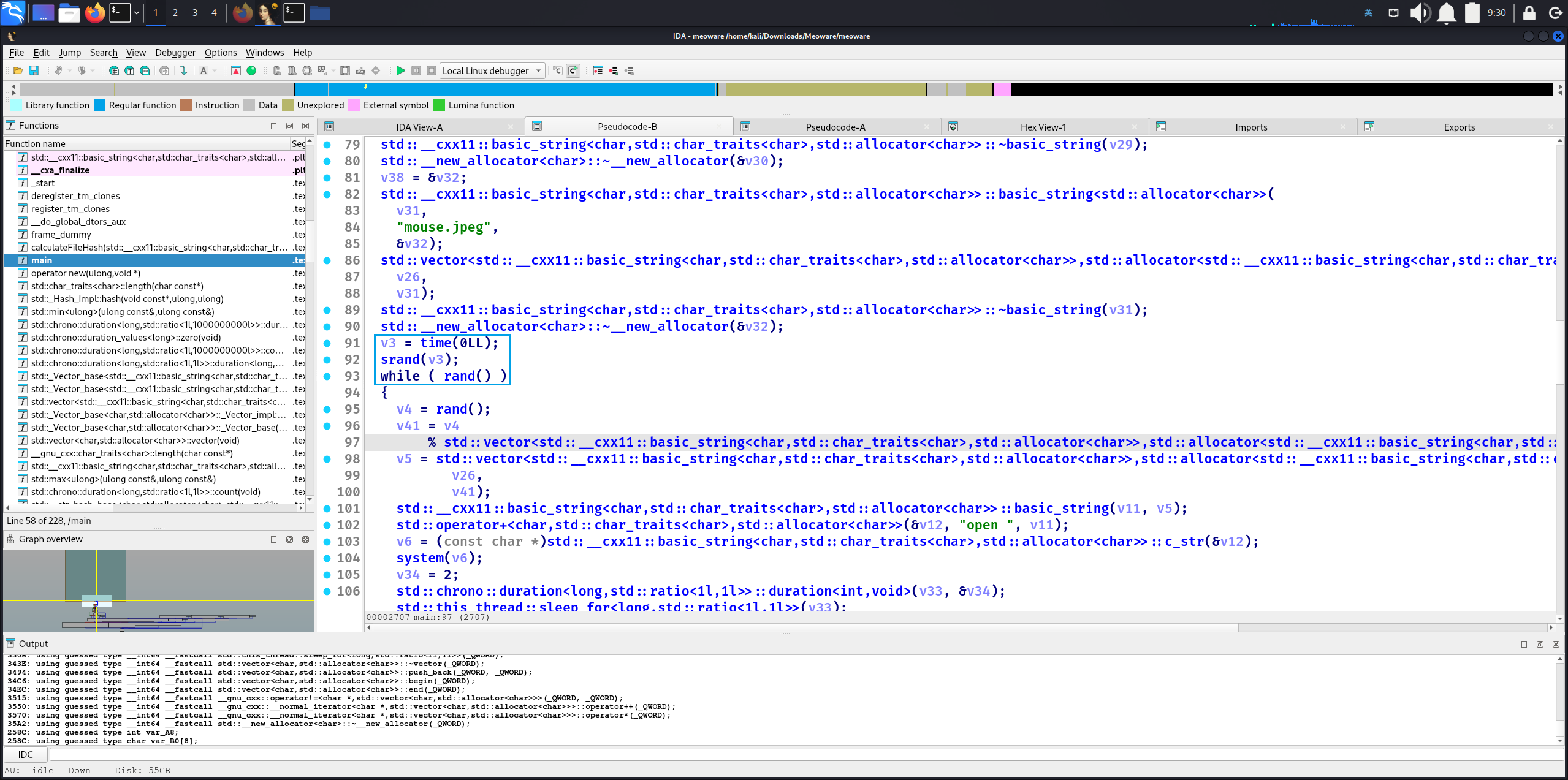This screenshot has width=1568, height=780.
Task: Click the green circle toolbar icon
Action: [x=251, y=70]
